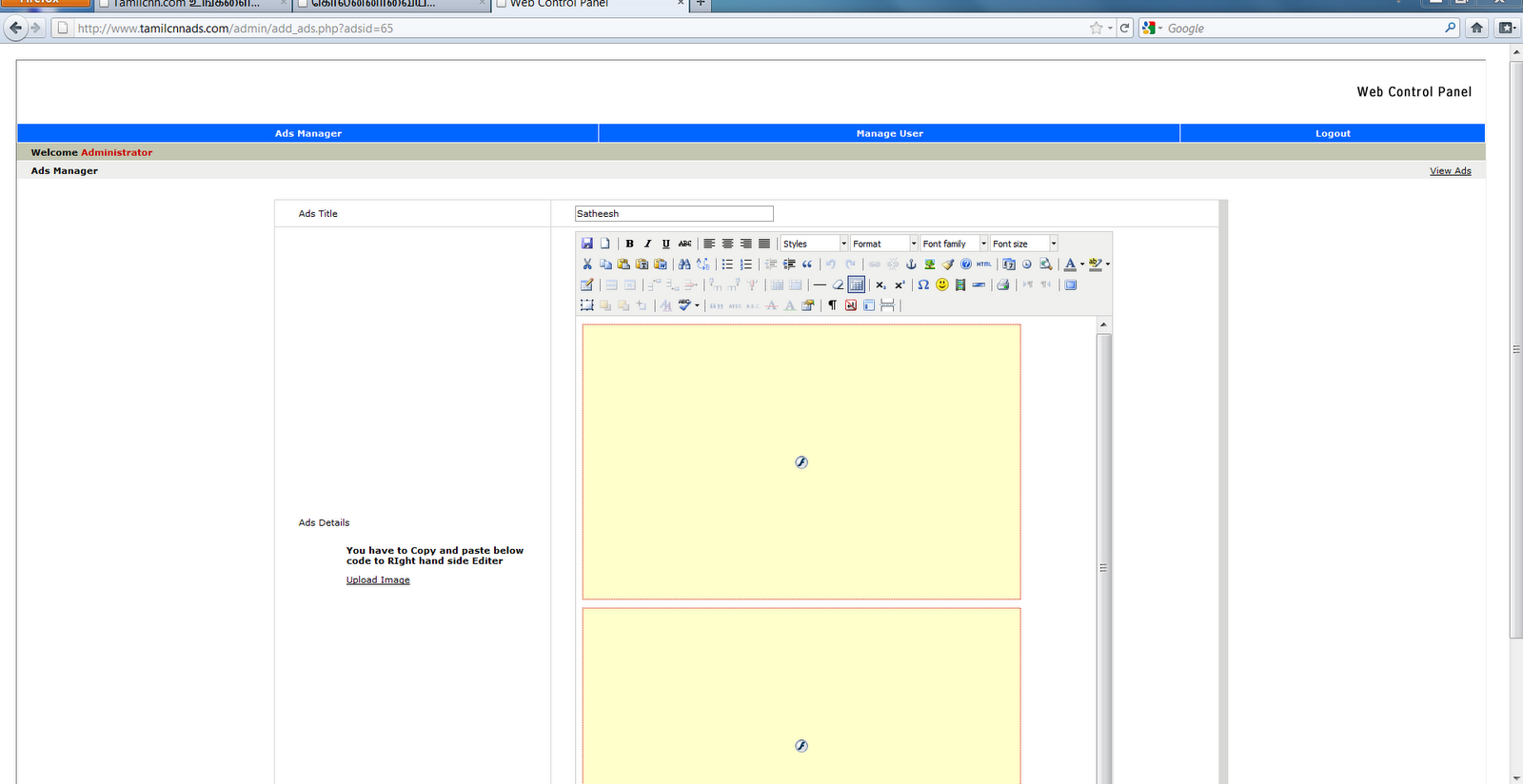The height and width of the screenshot is (784, 1523).
Task: Click the Increase indent icon
Action: [789, 265]
